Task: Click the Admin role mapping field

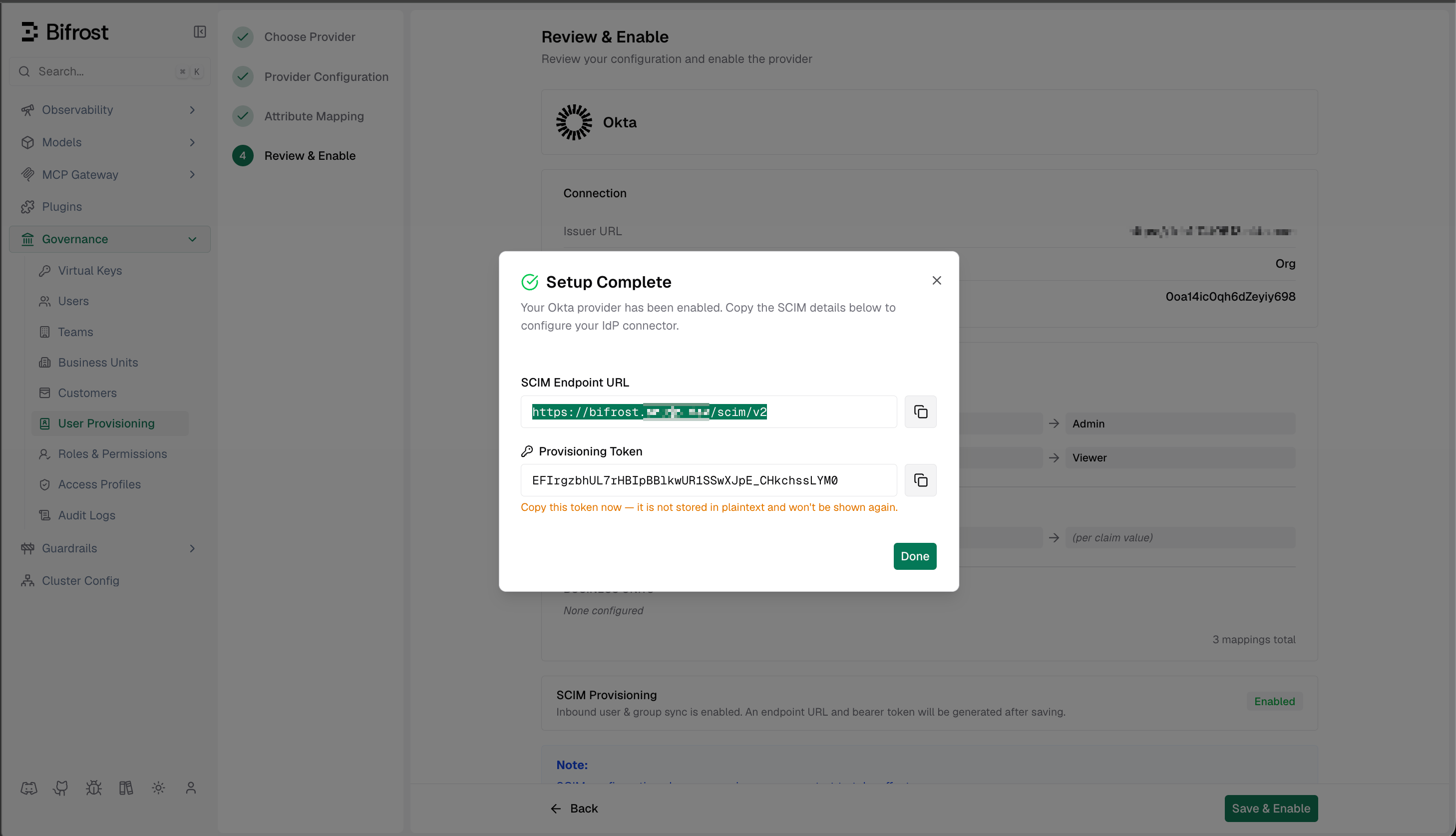Action: [1180, 423]
